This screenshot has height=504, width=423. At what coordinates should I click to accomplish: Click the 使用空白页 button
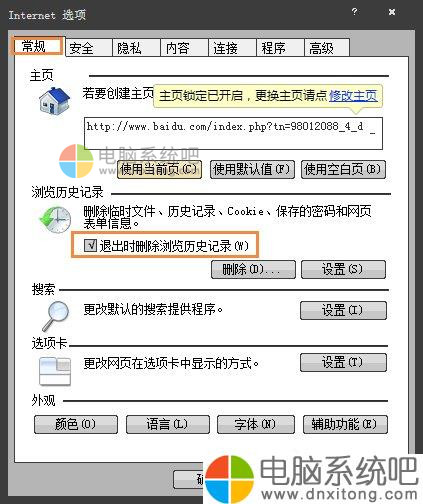(343, 169)
